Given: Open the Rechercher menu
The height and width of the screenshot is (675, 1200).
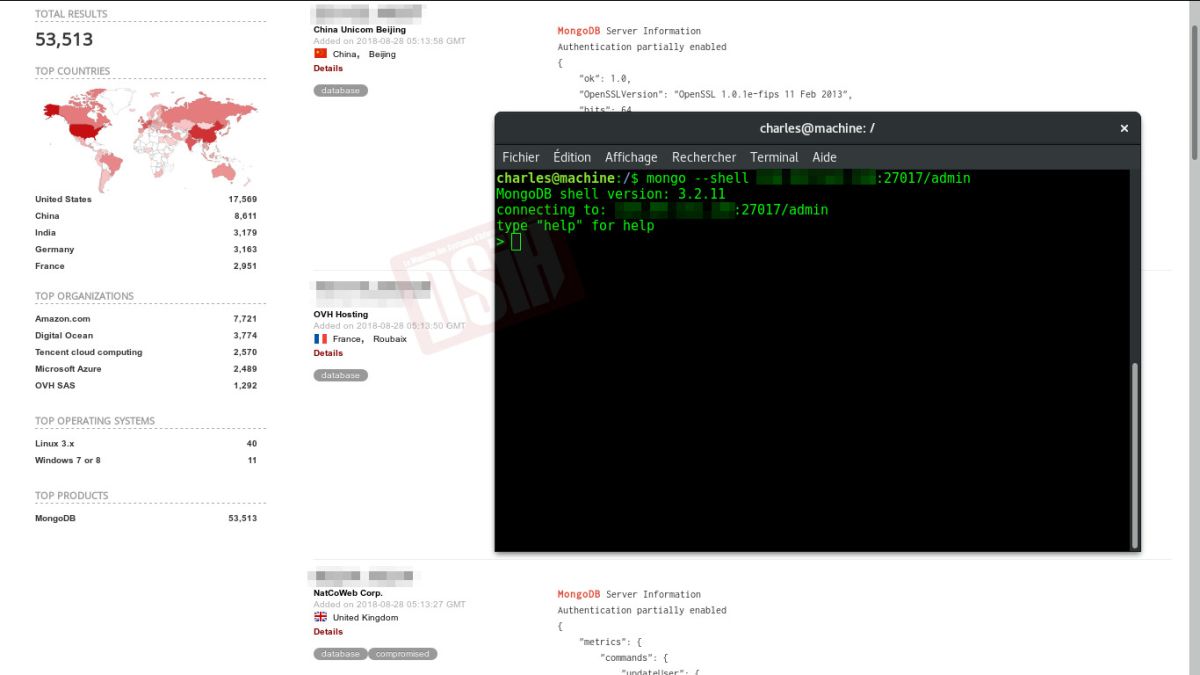Looking at the screenshot, I should (x=704, y=158).
